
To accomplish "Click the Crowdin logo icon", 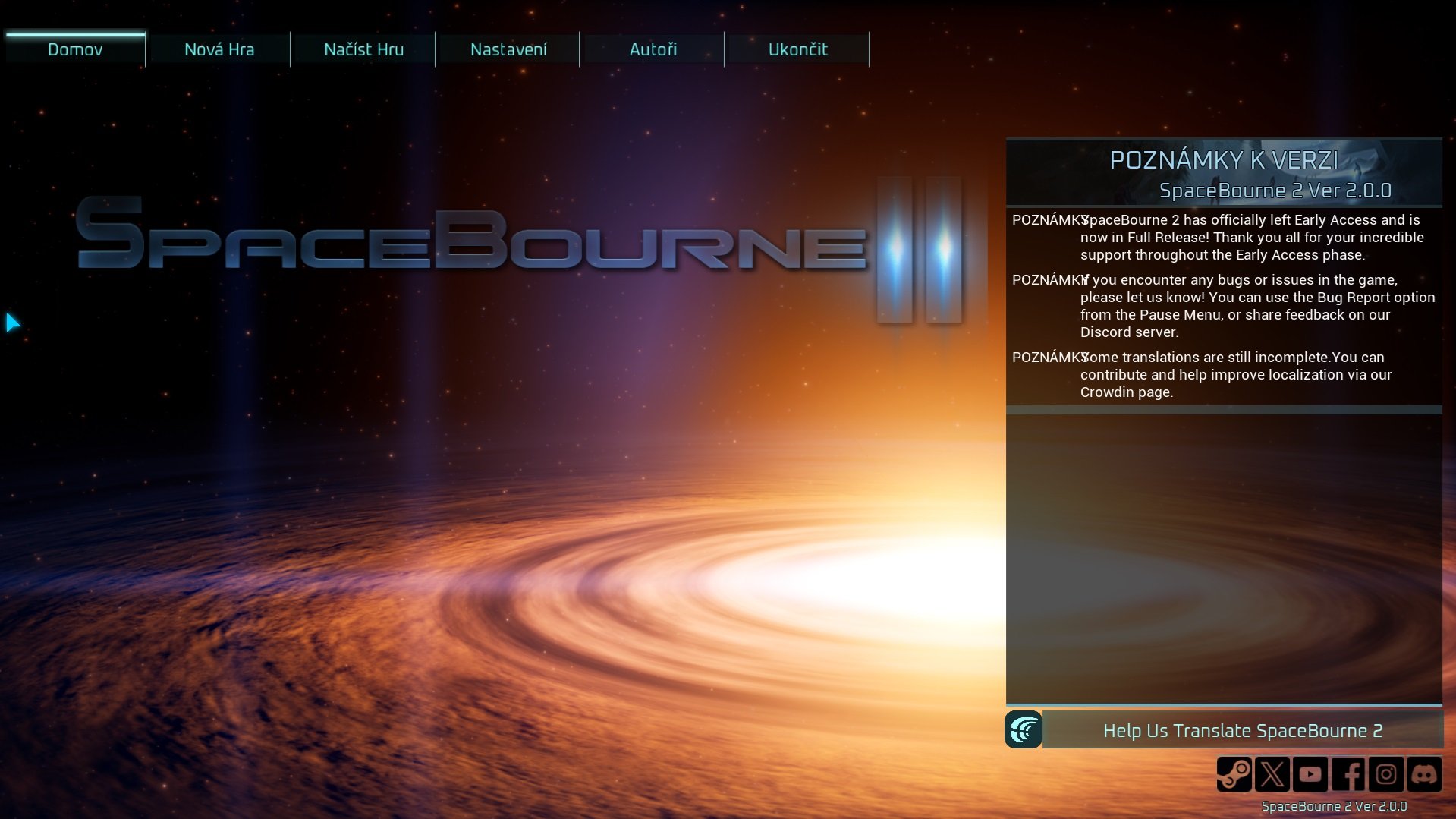I will click(1024, 730).
